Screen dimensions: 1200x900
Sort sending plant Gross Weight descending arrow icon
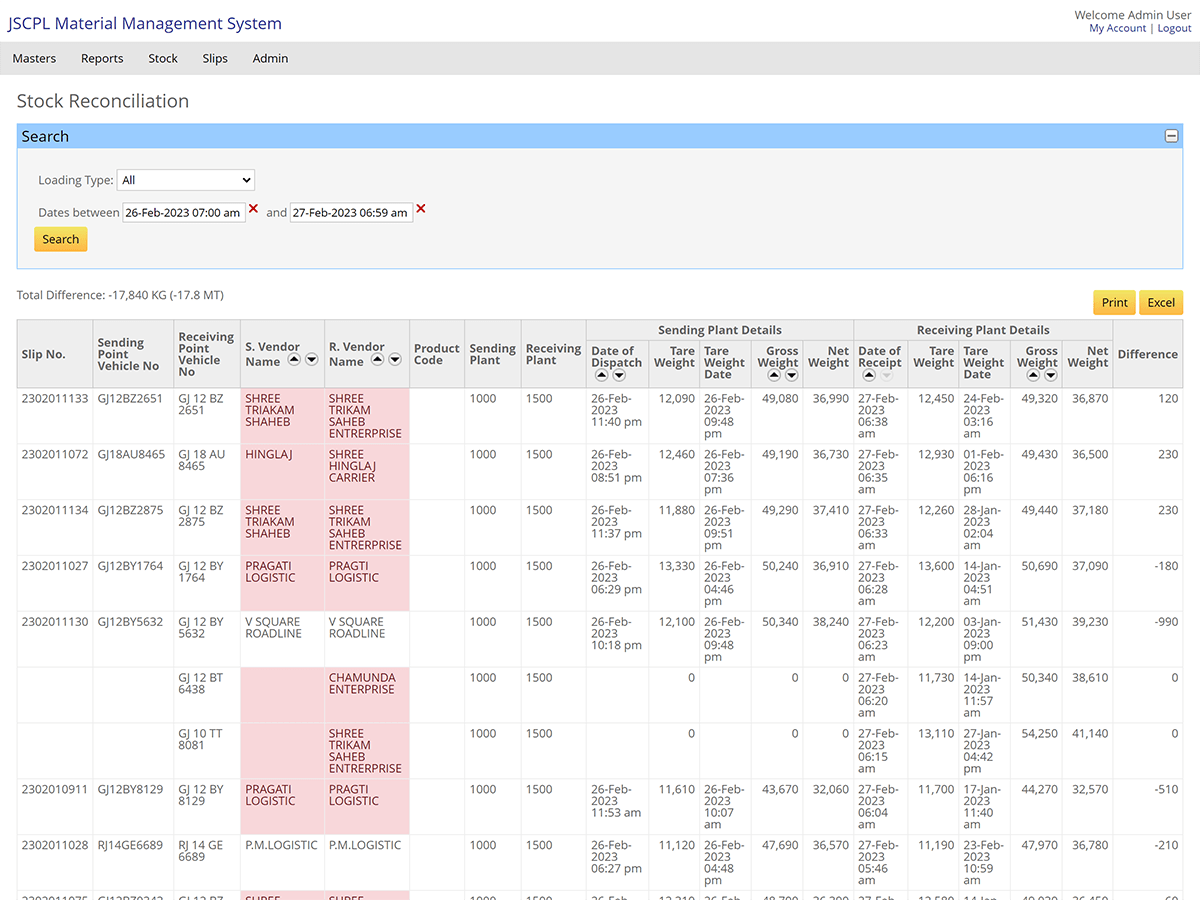(791, 375)
